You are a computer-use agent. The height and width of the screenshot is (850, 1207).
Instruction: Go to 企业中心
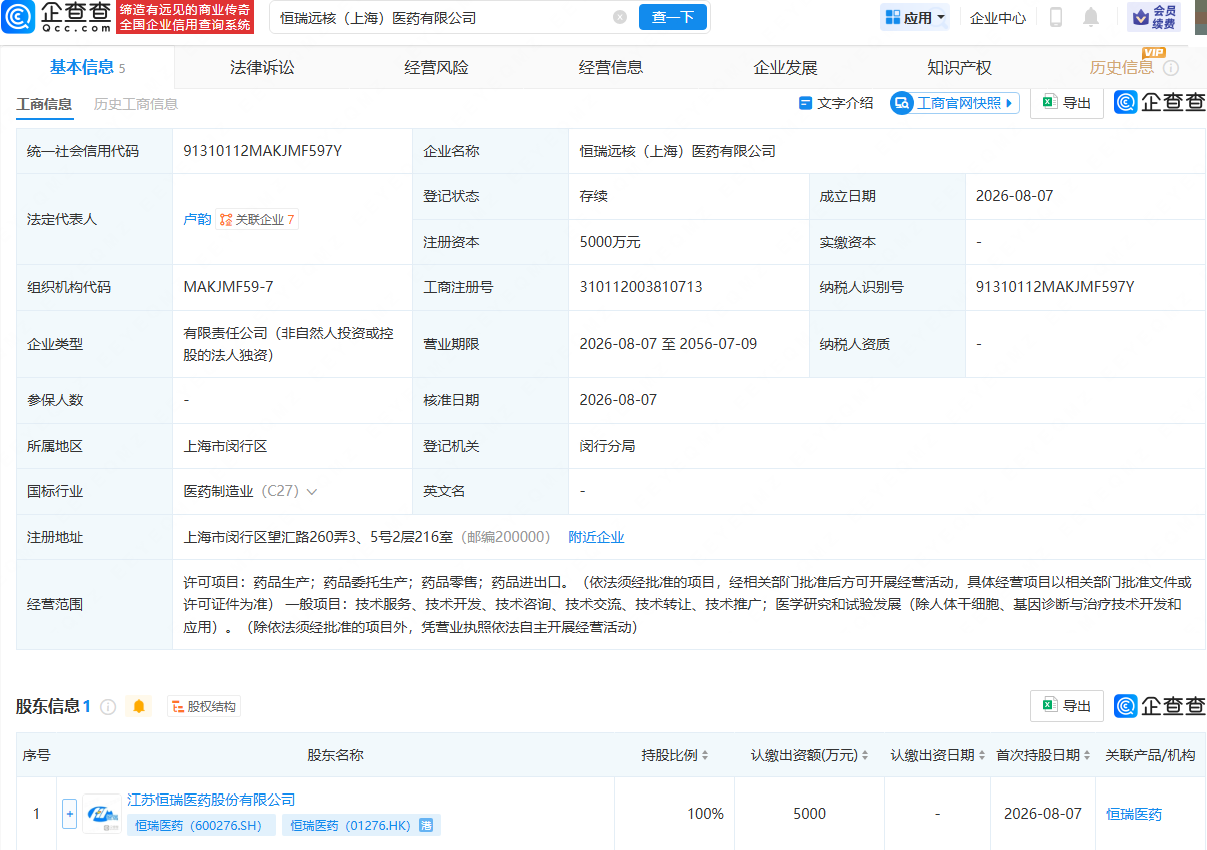click(998, 18)
